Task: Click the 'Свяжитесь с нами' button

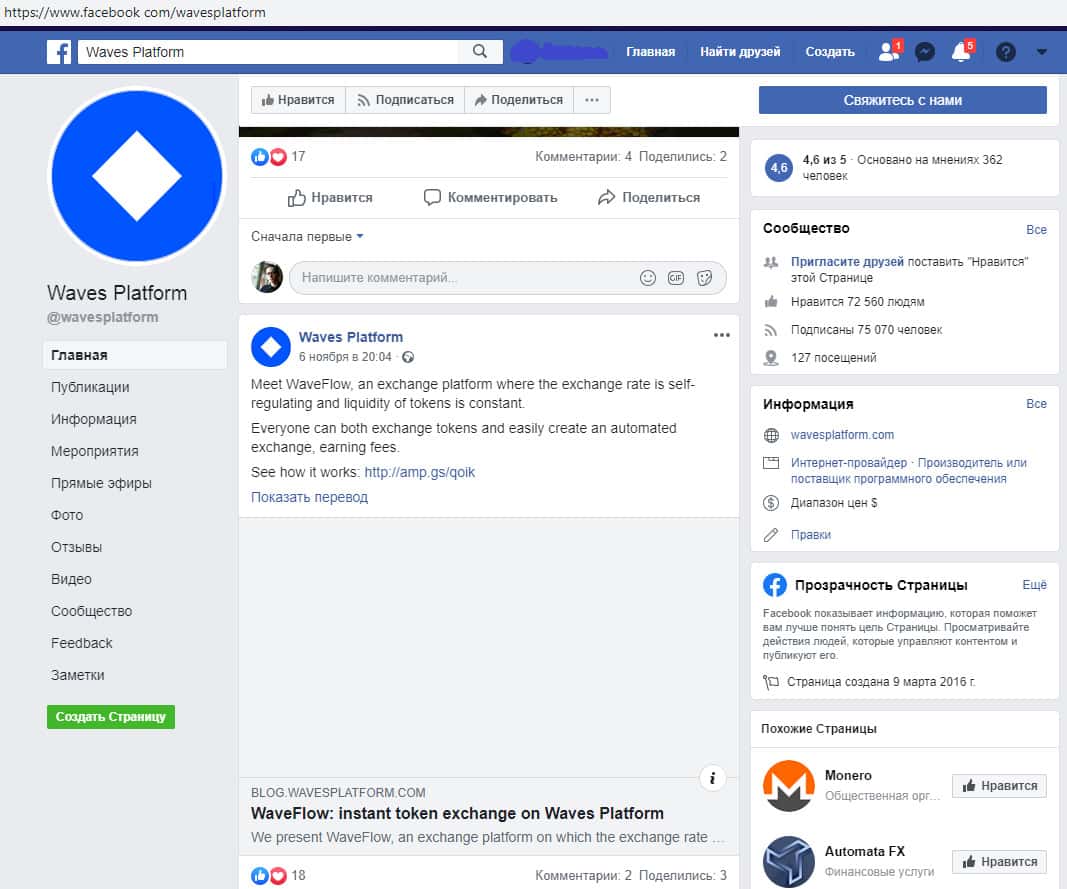Action: pos(902,100)
